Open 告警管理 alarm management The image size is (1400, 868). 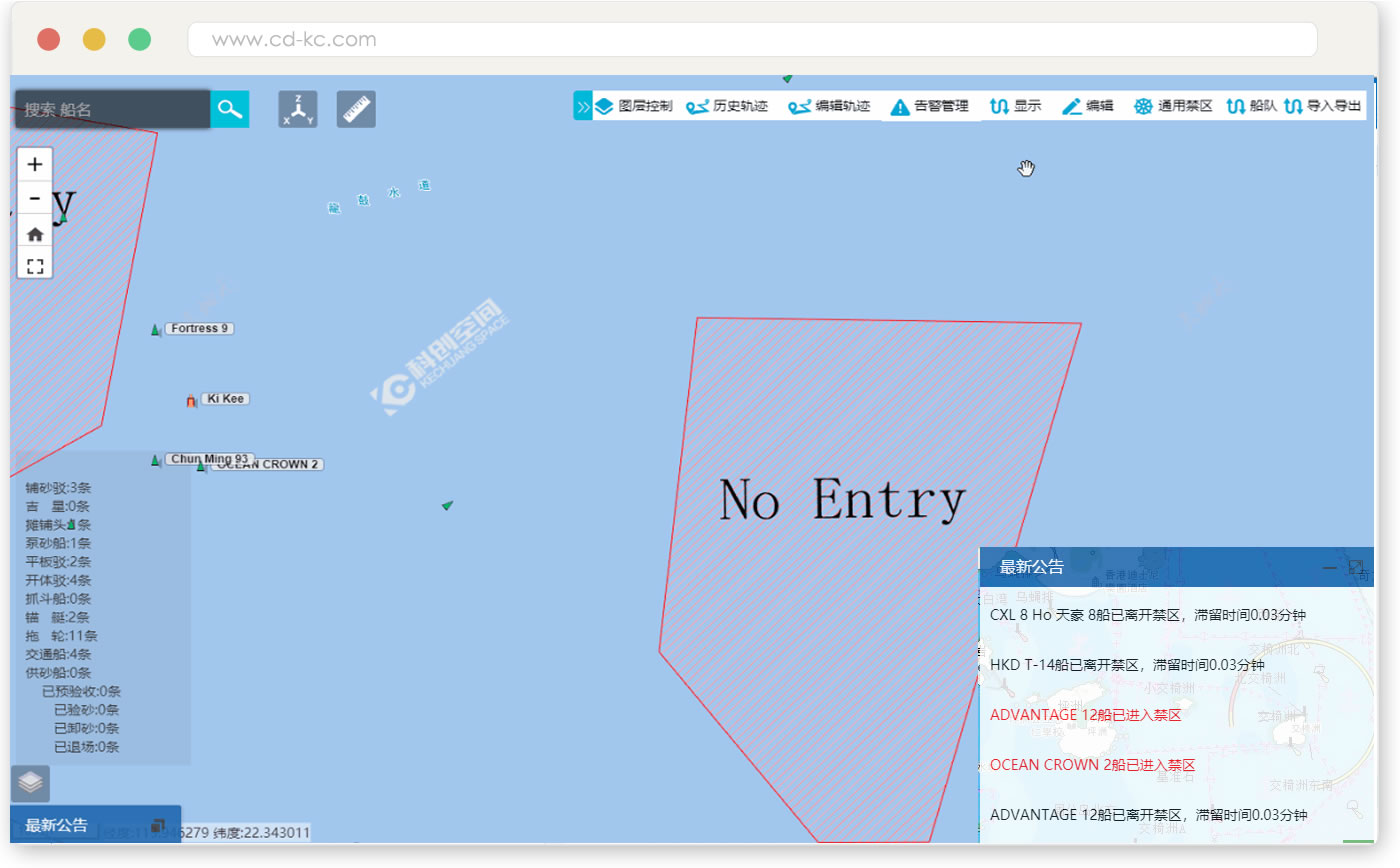(x=930, y=106)
